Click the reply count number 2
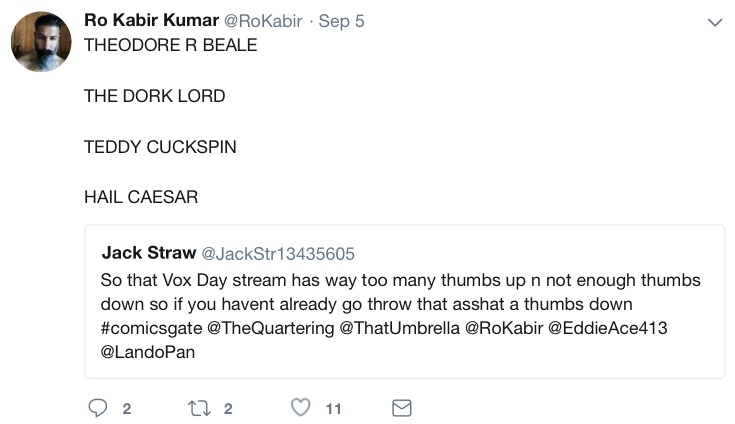735x424 pixels. pyautogui.click(x=127, y=409)
